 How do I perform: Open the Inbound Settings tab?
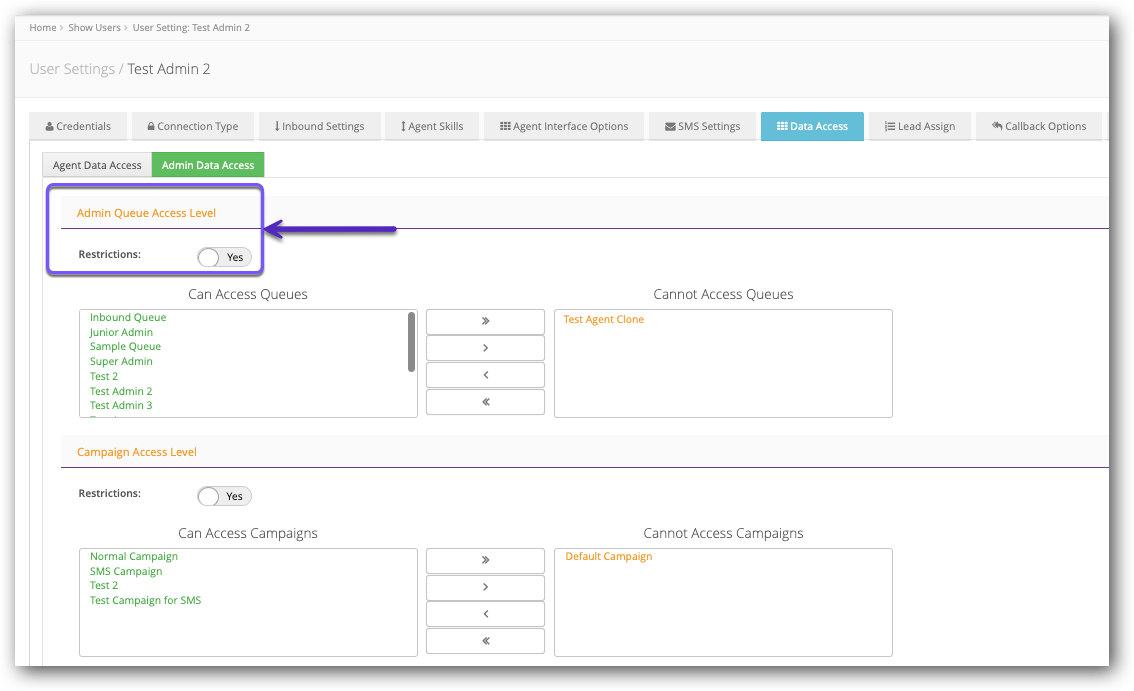pos(319,126)
